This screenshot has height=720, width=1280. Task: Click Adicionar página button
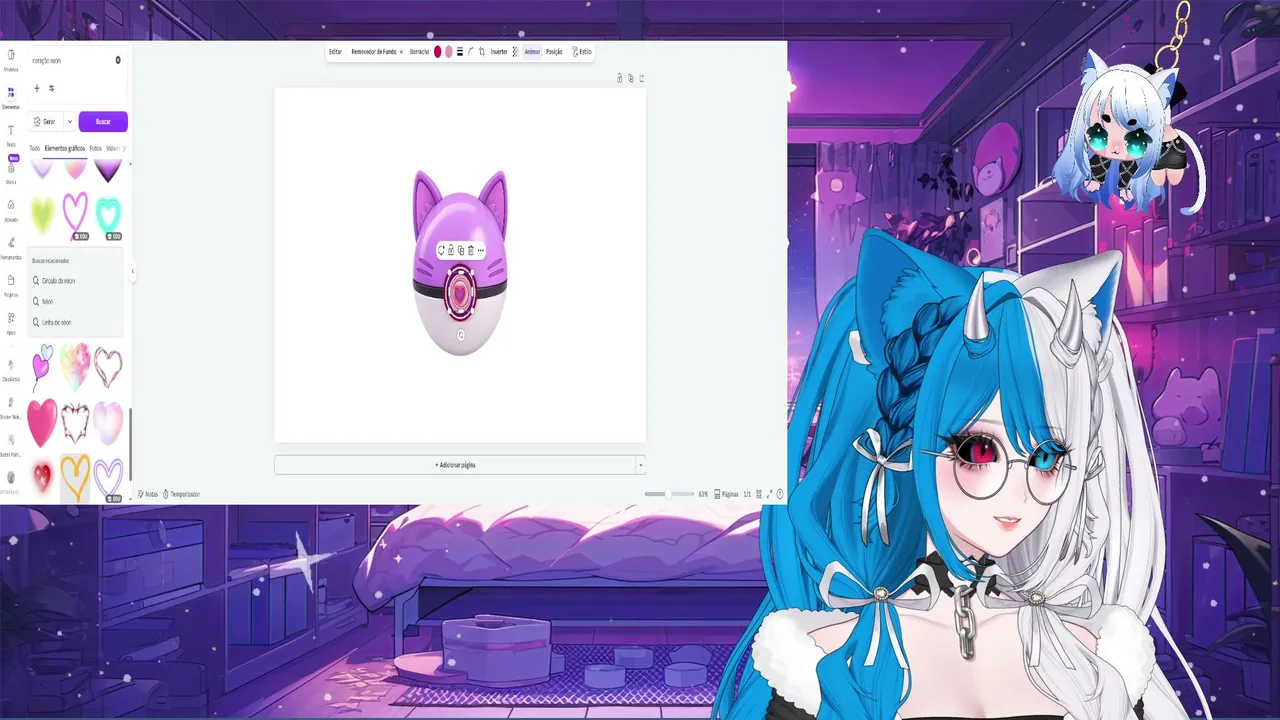[x=455, y=465]
